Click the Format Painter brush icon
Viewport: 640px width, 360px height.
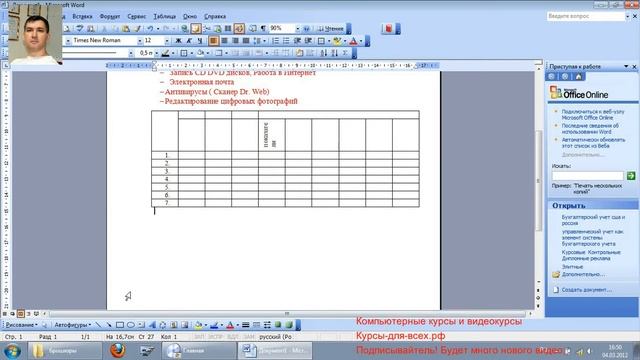[138, 29]
